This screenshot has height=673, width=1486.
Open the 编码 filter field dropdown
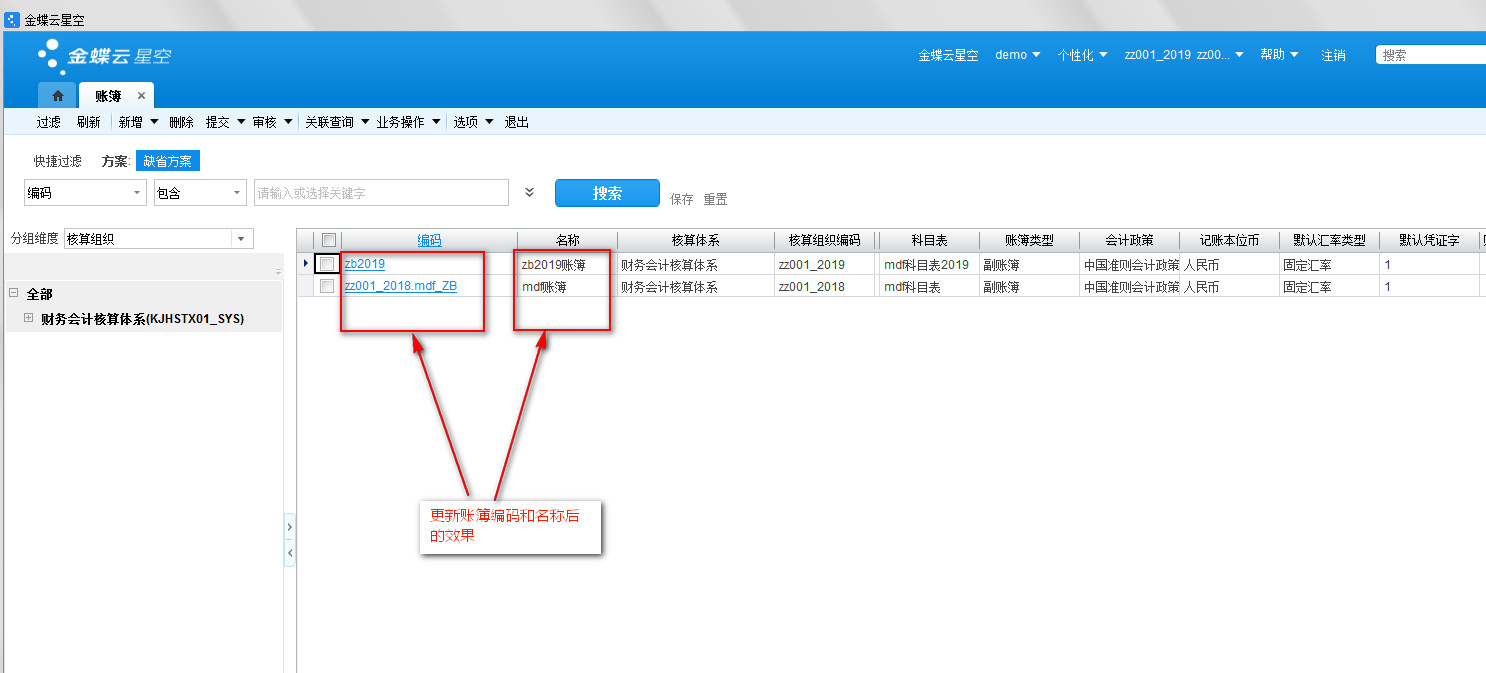pyautogui.click(x=137, y=193)
